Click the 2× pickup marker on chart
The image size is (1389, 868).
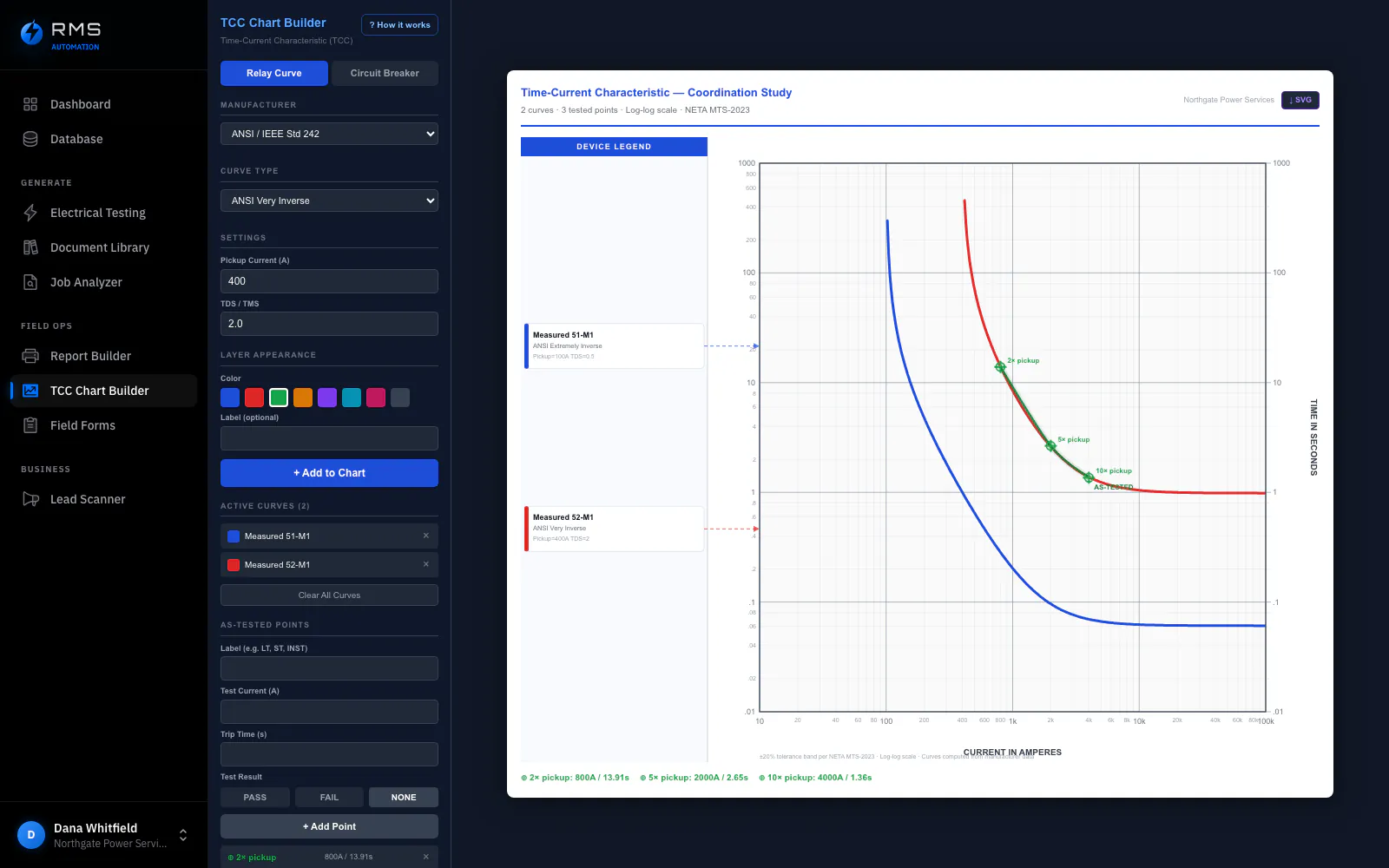1000,367
